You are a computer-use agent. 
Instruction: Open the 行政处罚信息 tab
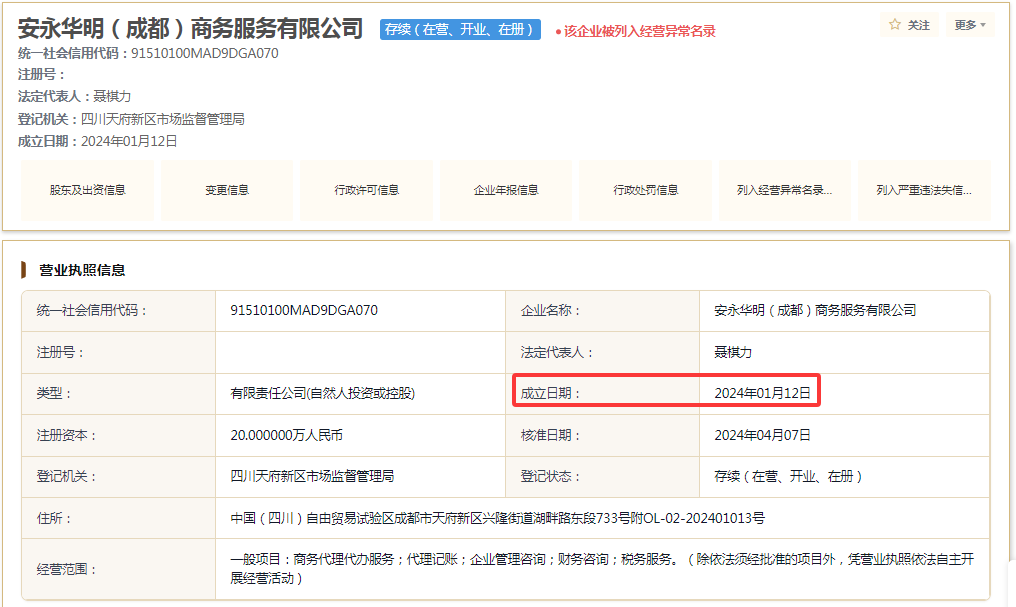point(645,190)
